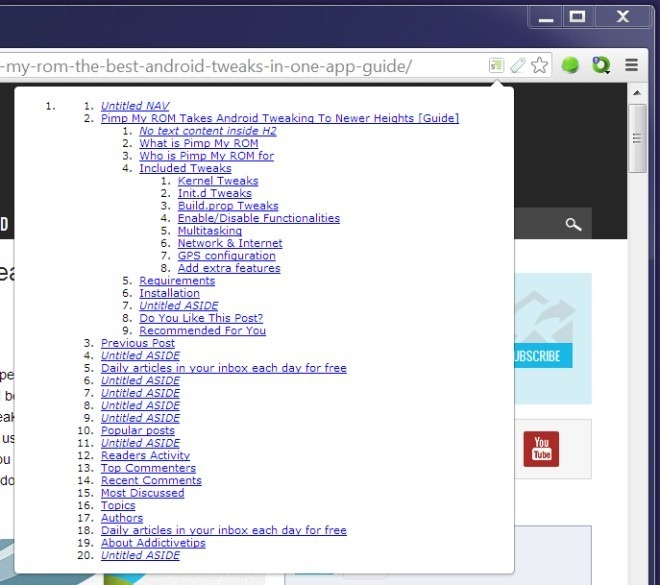Click the vertical scrollbar thumb
The height and width of the screenshot is (585, 660).
click(637, 138)
